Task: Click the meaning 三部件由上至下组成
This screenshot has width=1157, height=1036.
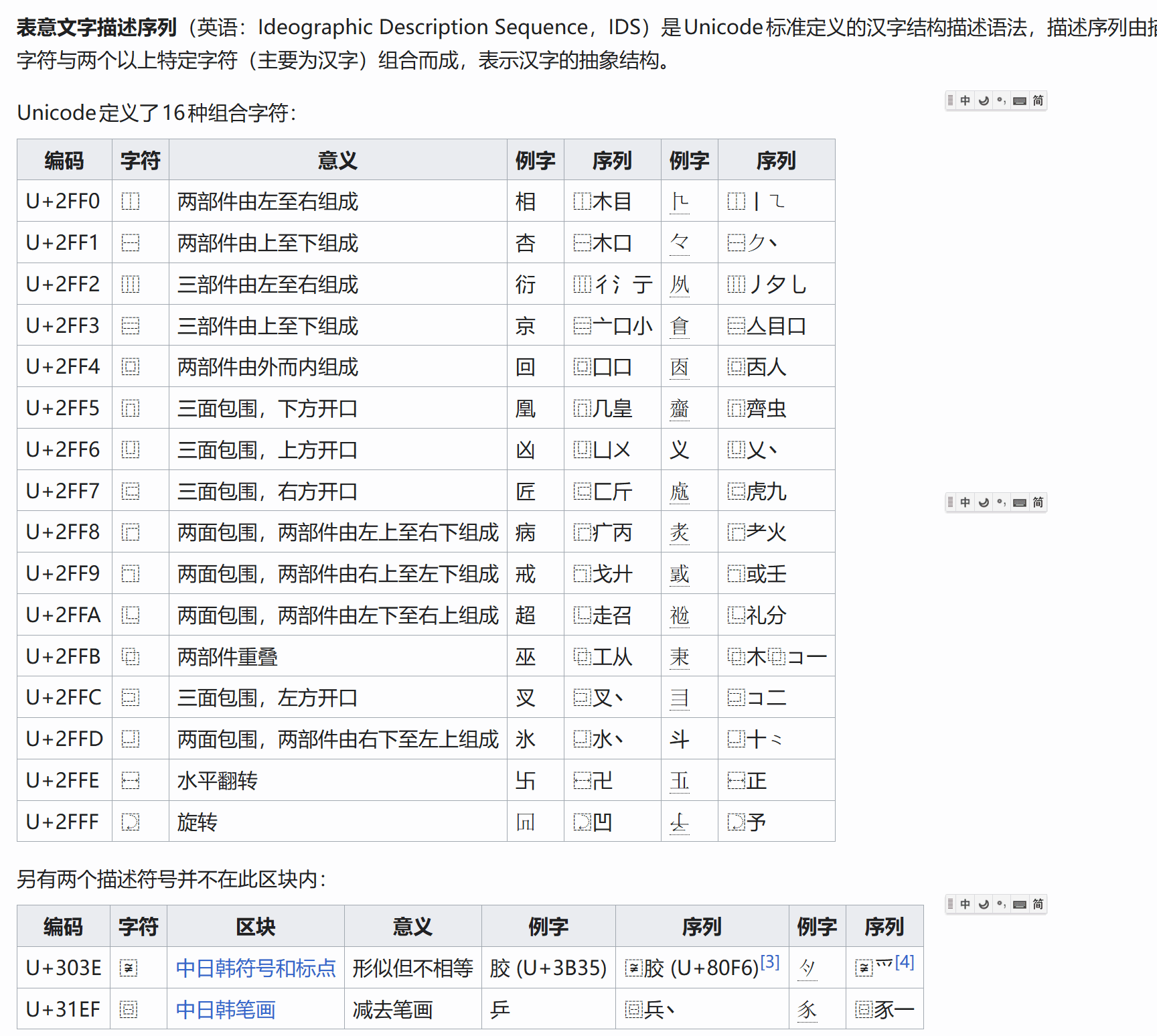Action: (268, 325)
